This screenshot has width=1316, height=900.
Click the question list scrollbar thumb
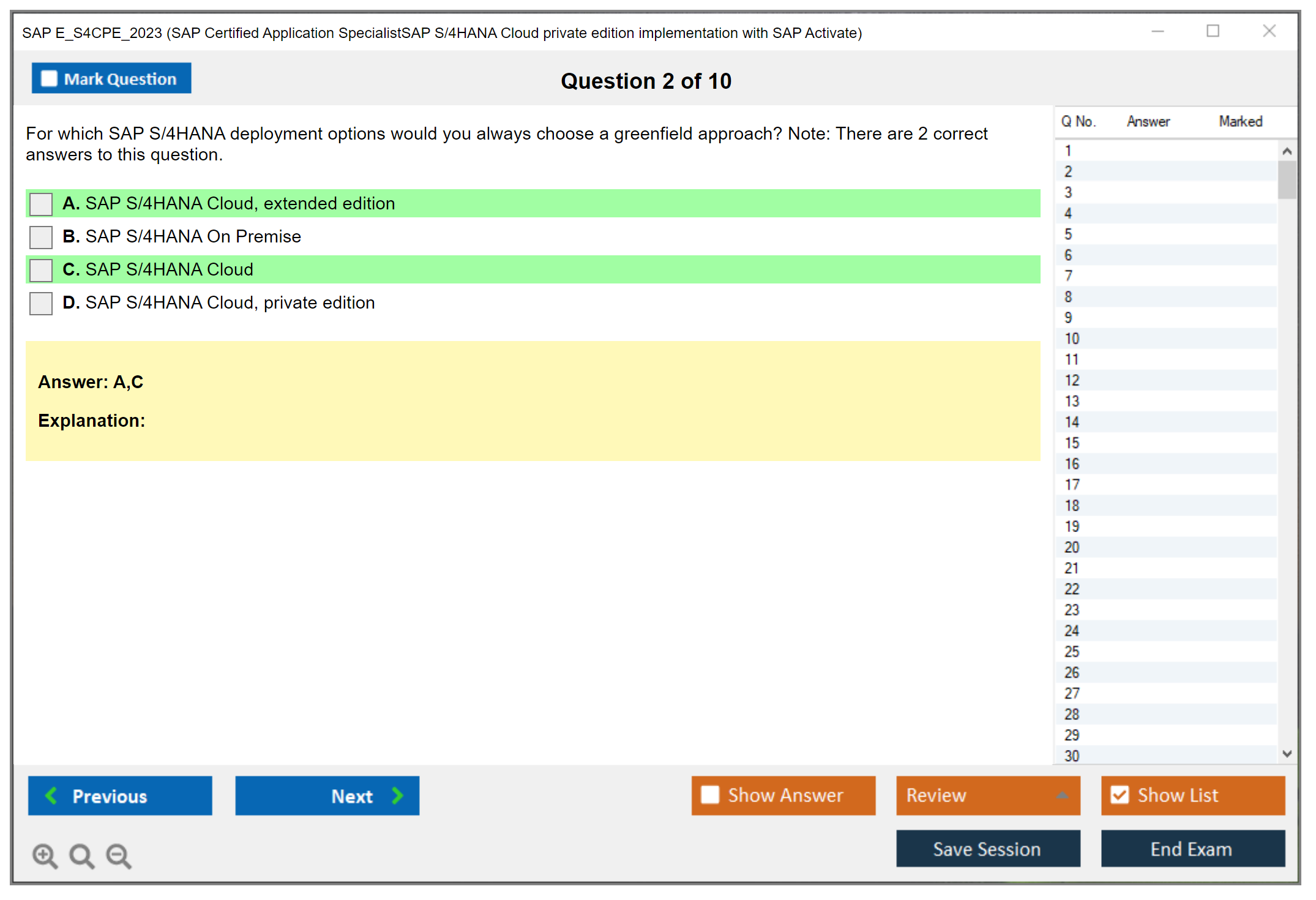[x=1287, y=180]
